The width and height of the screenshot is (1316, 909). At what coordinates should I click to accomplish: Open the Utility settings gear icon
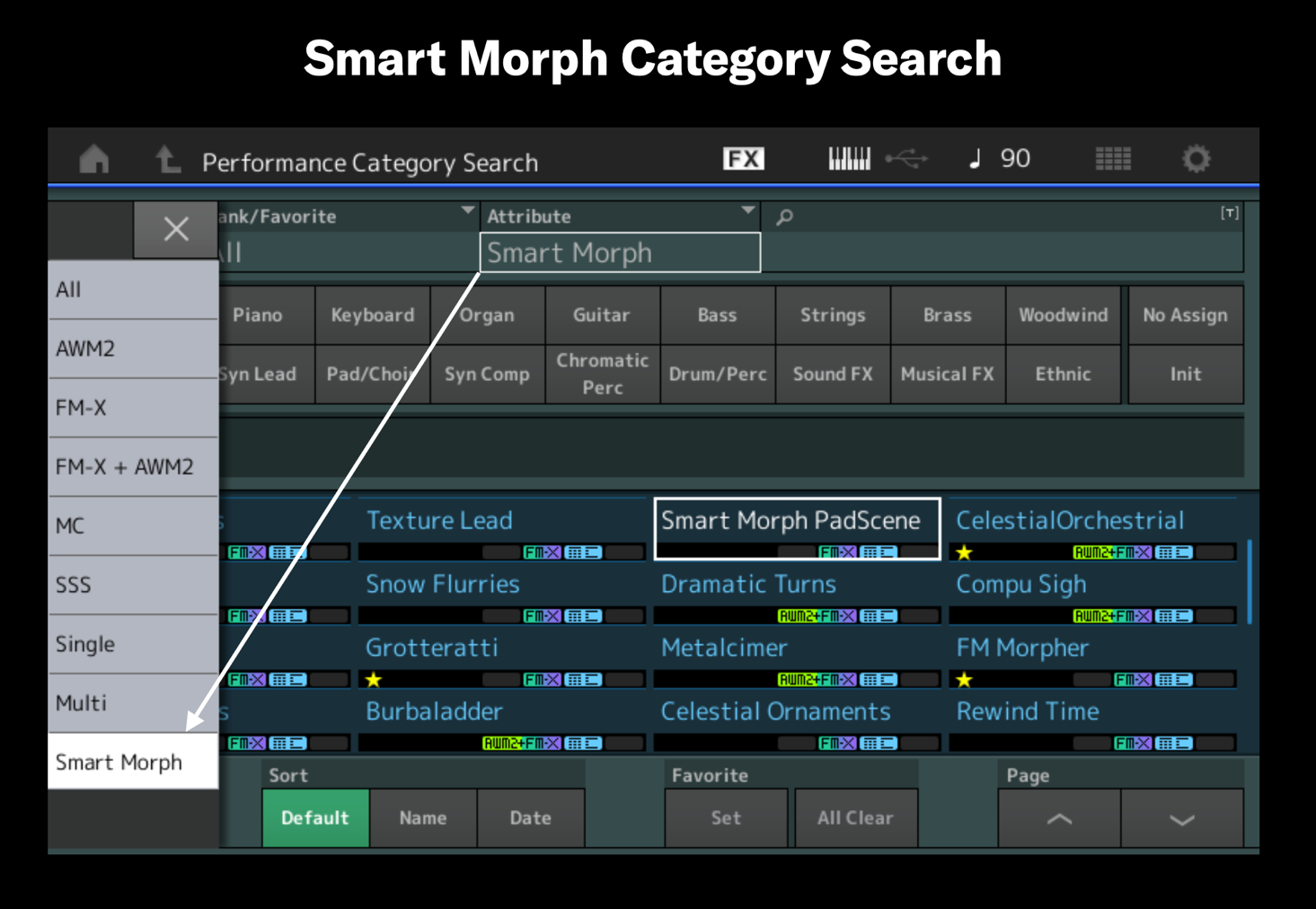coord(1198,157)
